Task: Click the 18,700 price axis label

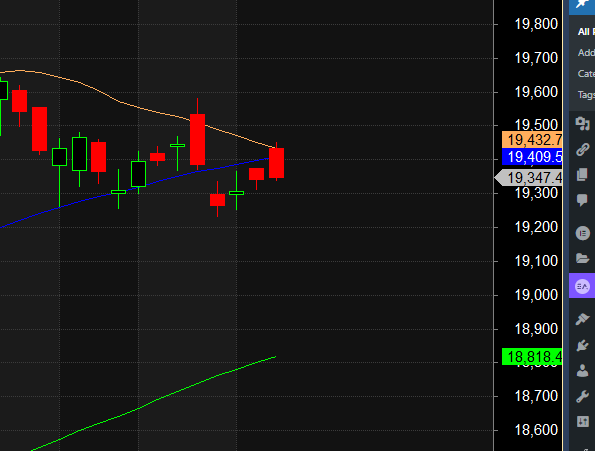Action: [536, 396]
